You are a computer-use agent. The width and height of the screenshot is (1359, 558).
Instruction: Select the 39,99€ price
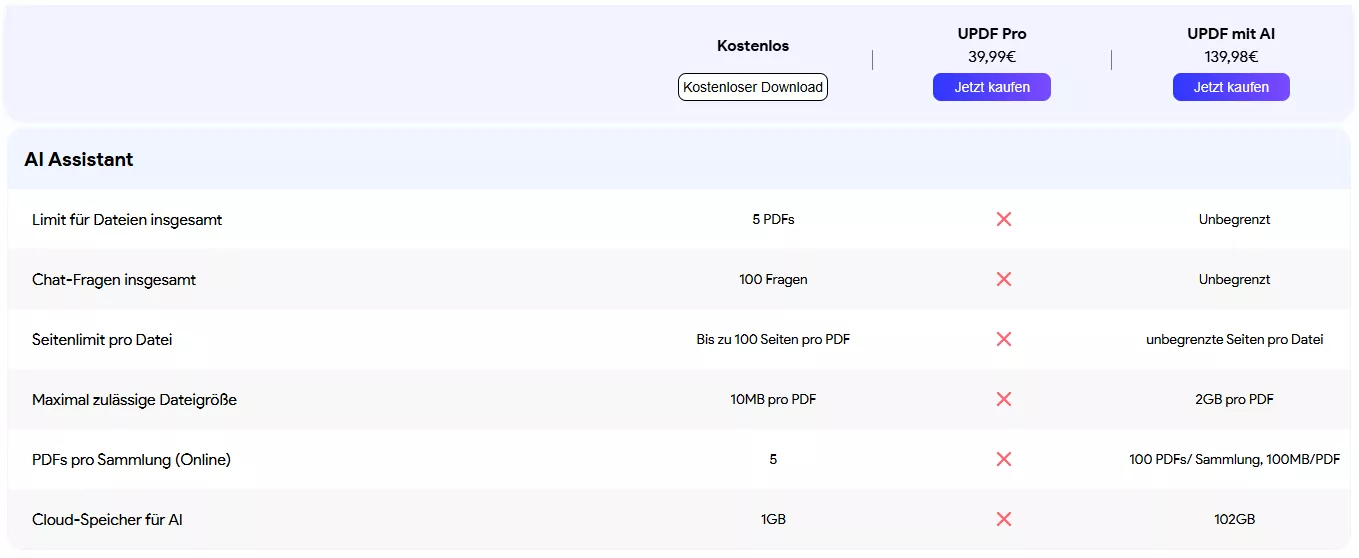[x=992, y=57]
